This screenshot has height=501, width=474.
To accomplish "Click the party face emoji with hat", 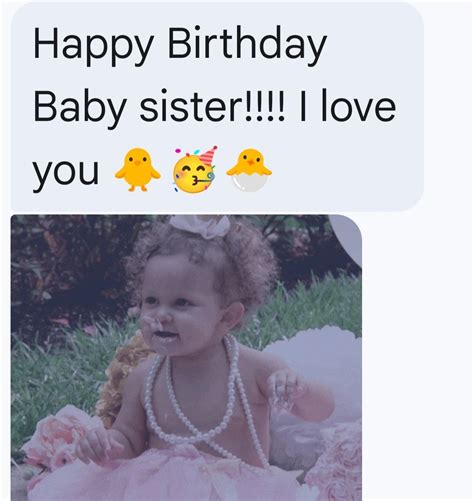I will 194,169.
